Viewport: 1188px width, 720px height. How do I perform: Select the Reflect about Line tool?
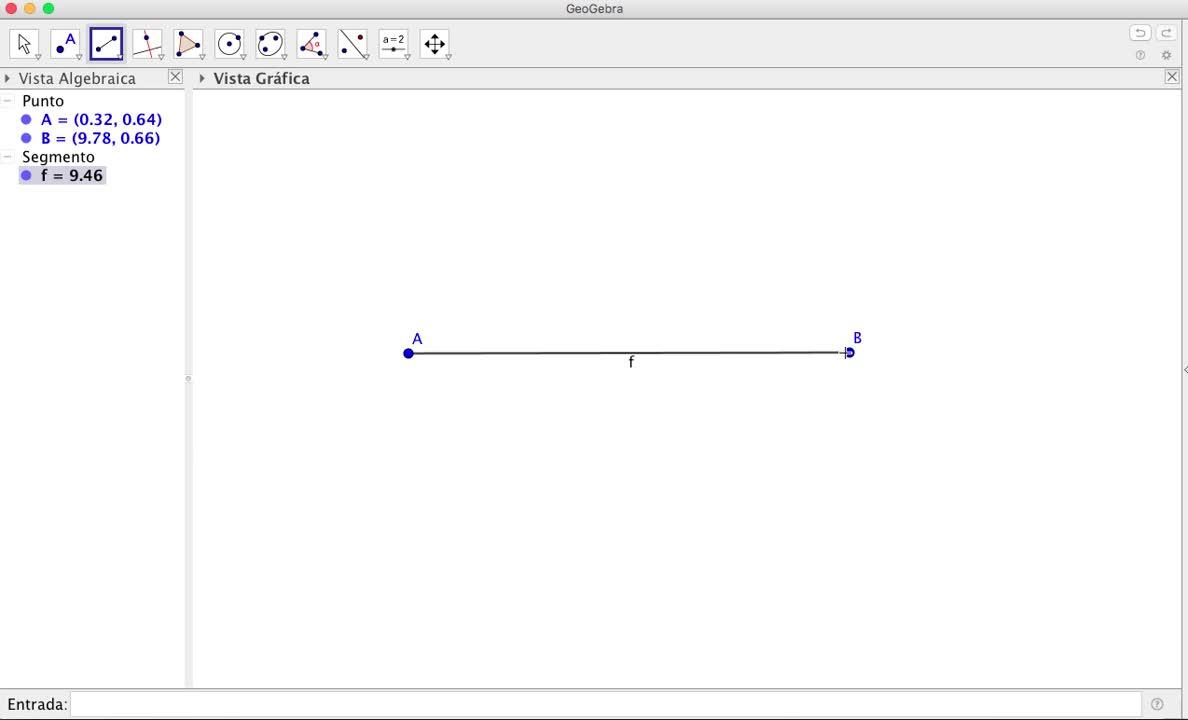(352, 44)
